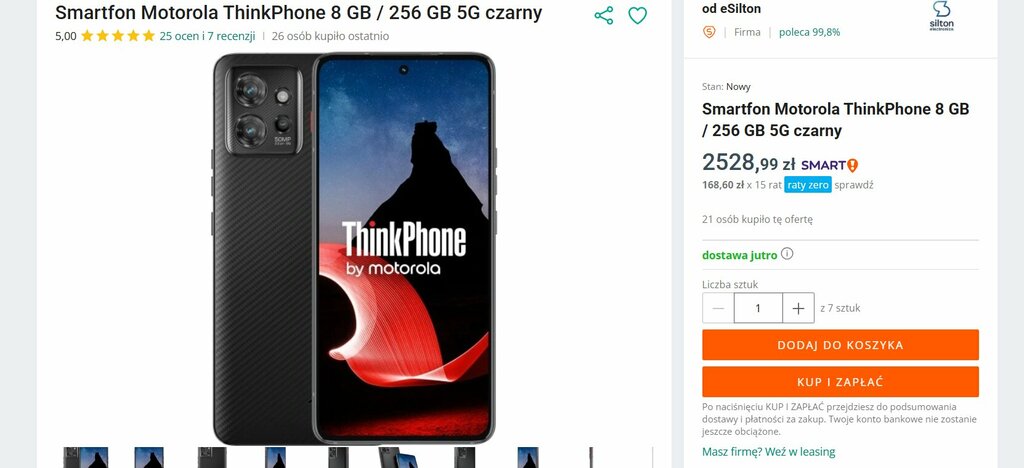Click the info icon next to dostawa jutro
The width and height of the screenshot is (1024, 468).
(787, 253)
